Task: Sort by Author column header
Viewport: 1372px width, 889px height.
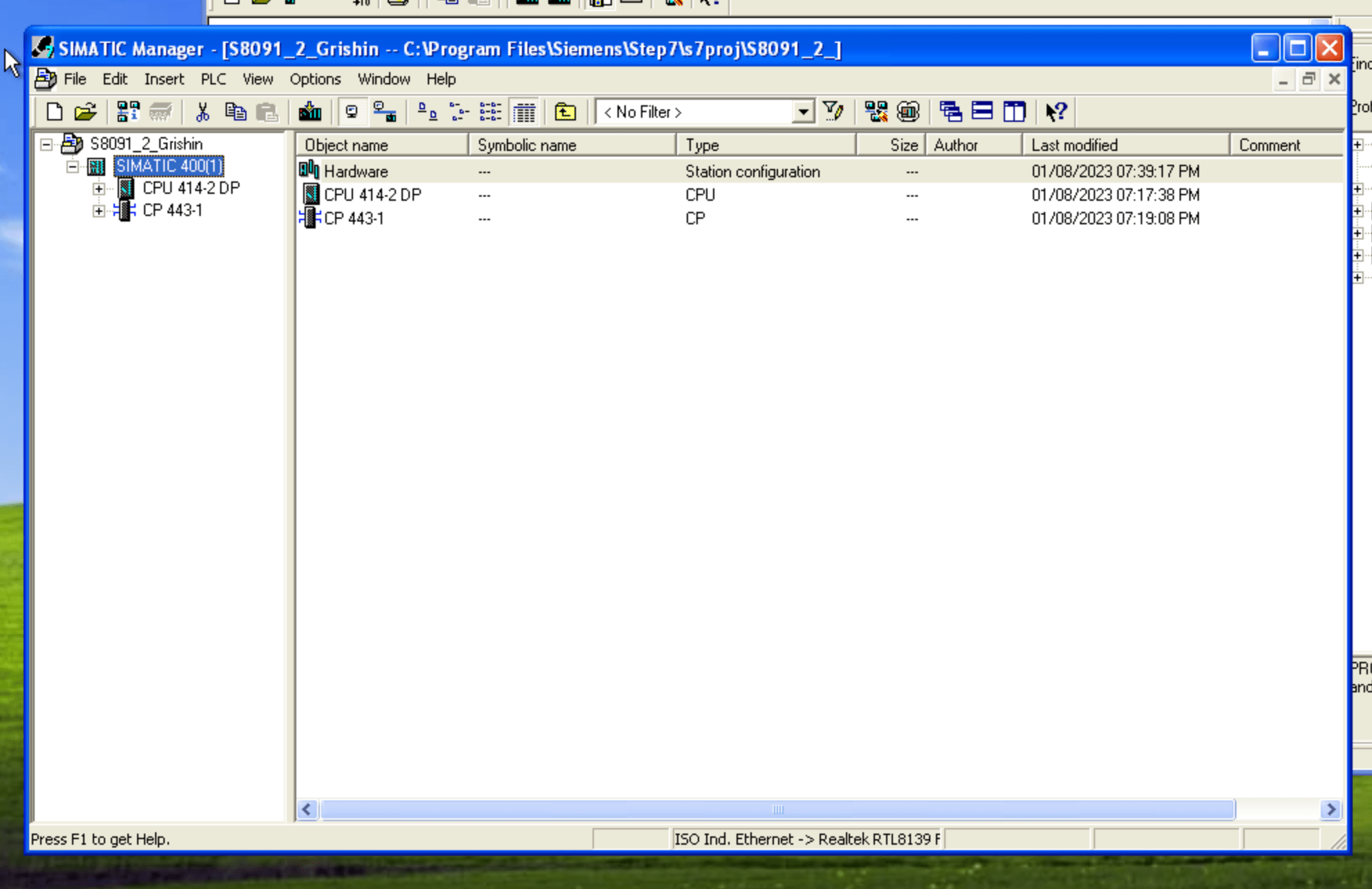Action: (974, 145)
